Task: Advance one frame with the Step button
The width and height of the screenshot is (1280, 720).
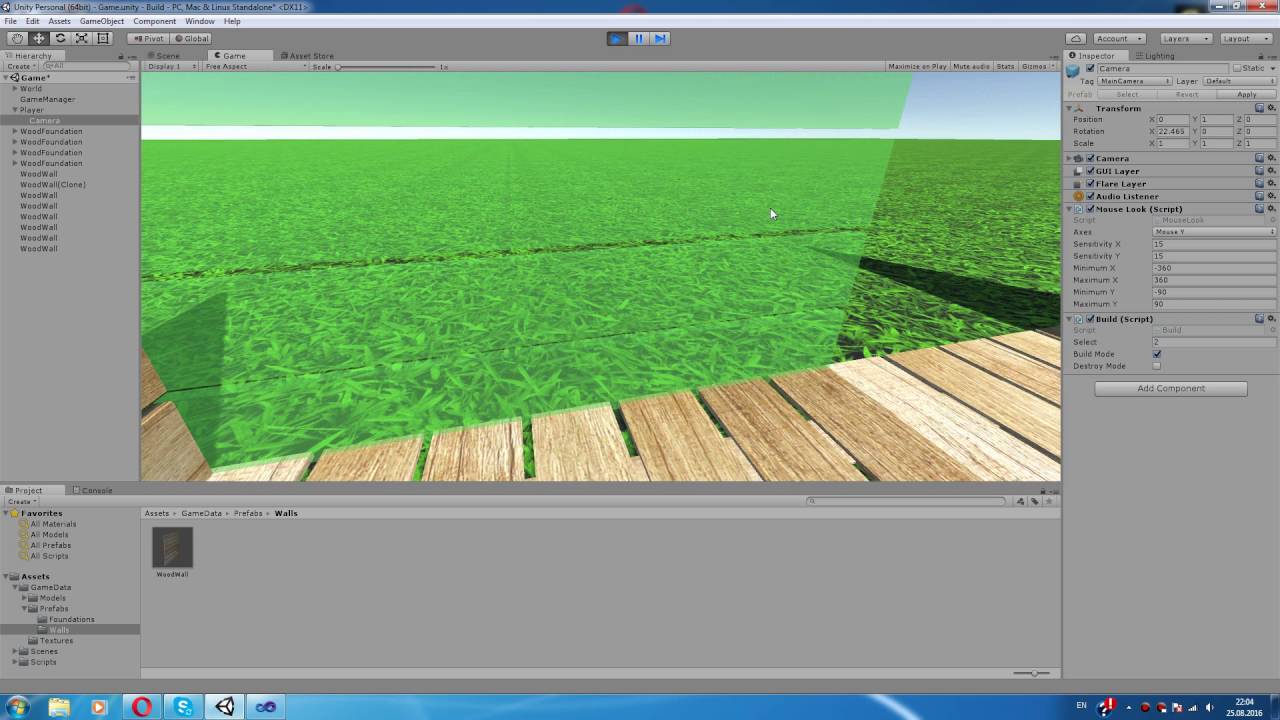Action: 659,38
